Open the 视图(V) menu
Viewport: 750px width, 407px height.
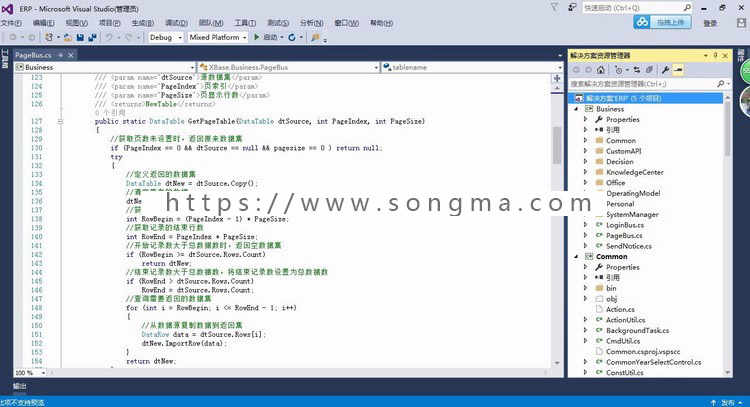tap(77, 23)
